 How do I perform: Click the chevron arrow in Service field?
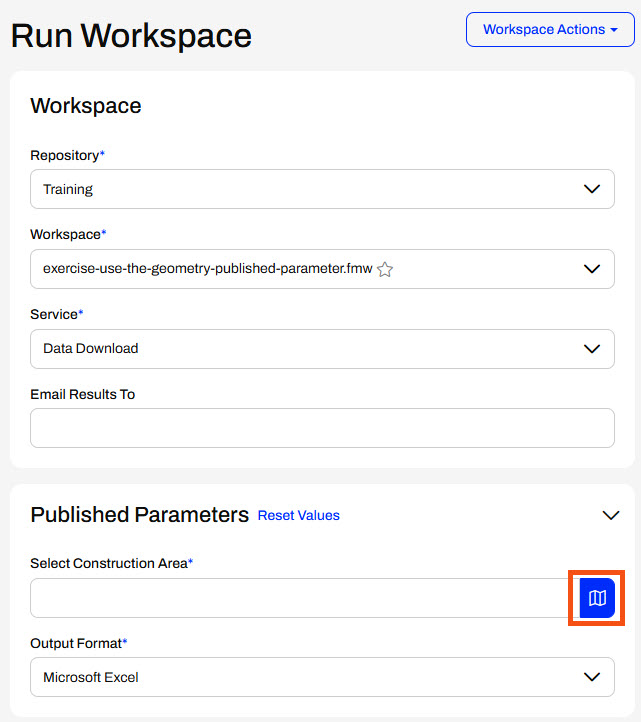pos(592,349)
